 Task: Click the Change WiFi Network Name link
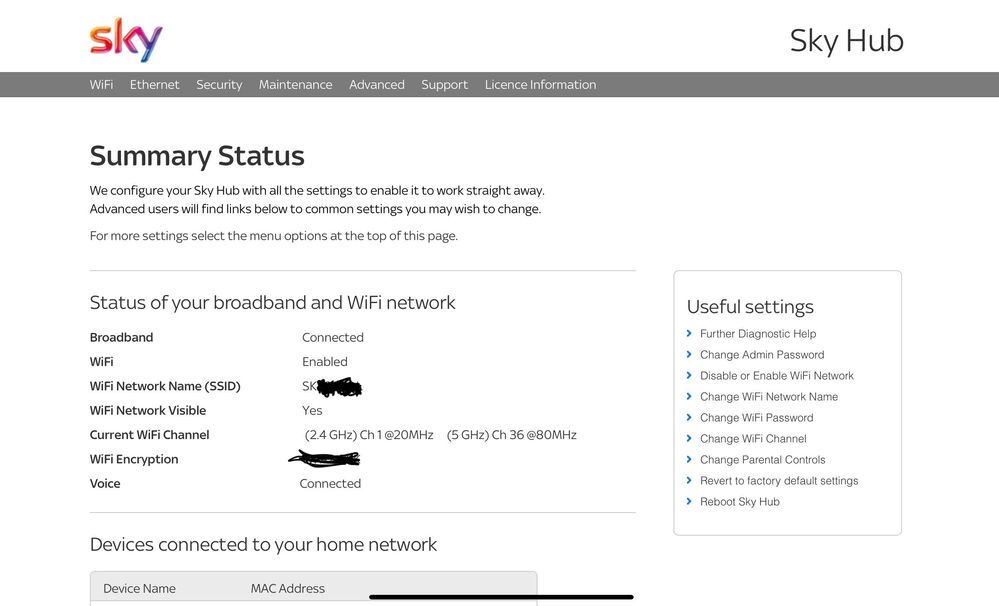(769, 397)
